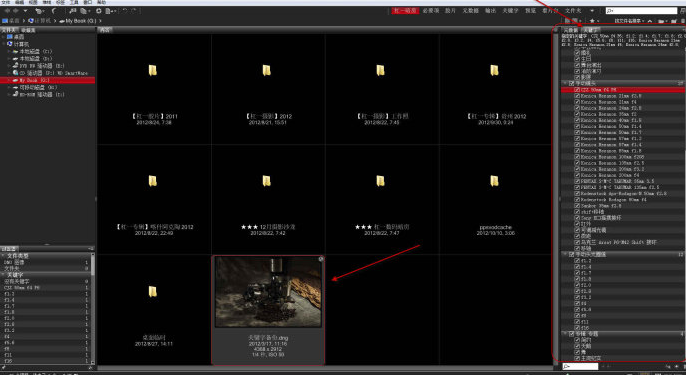Switch to the 元数据 workspace

(x=470, y=11)
